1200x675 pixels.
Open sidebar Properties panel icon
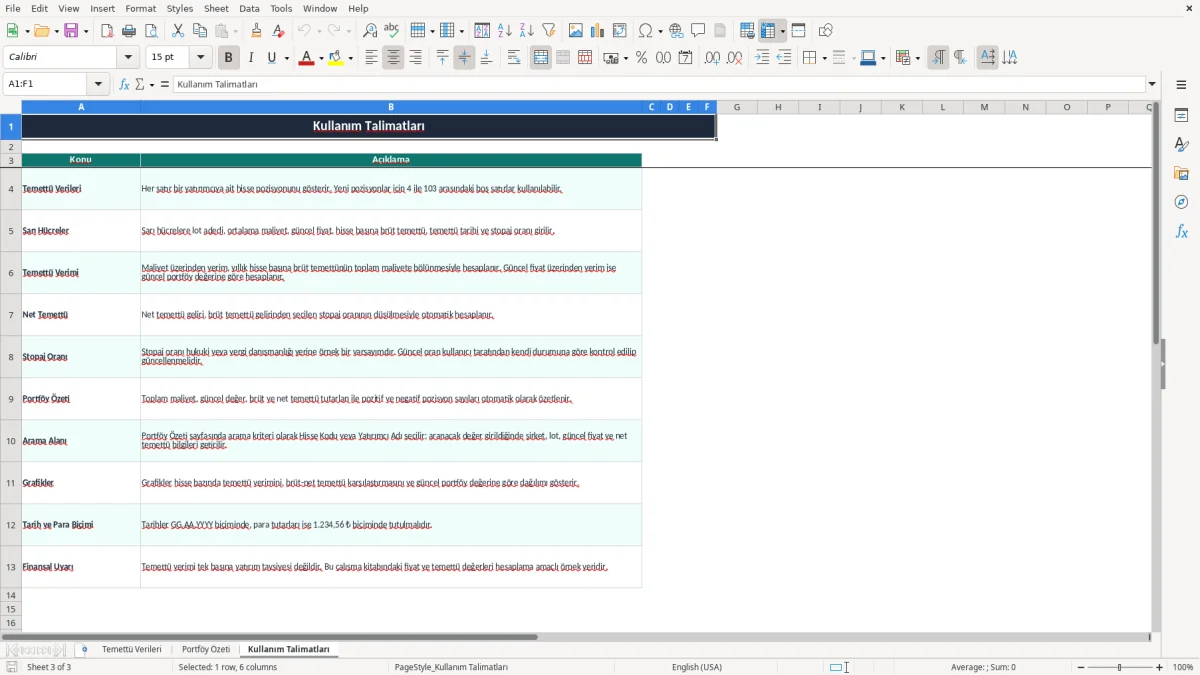[x=1181, y=115]
